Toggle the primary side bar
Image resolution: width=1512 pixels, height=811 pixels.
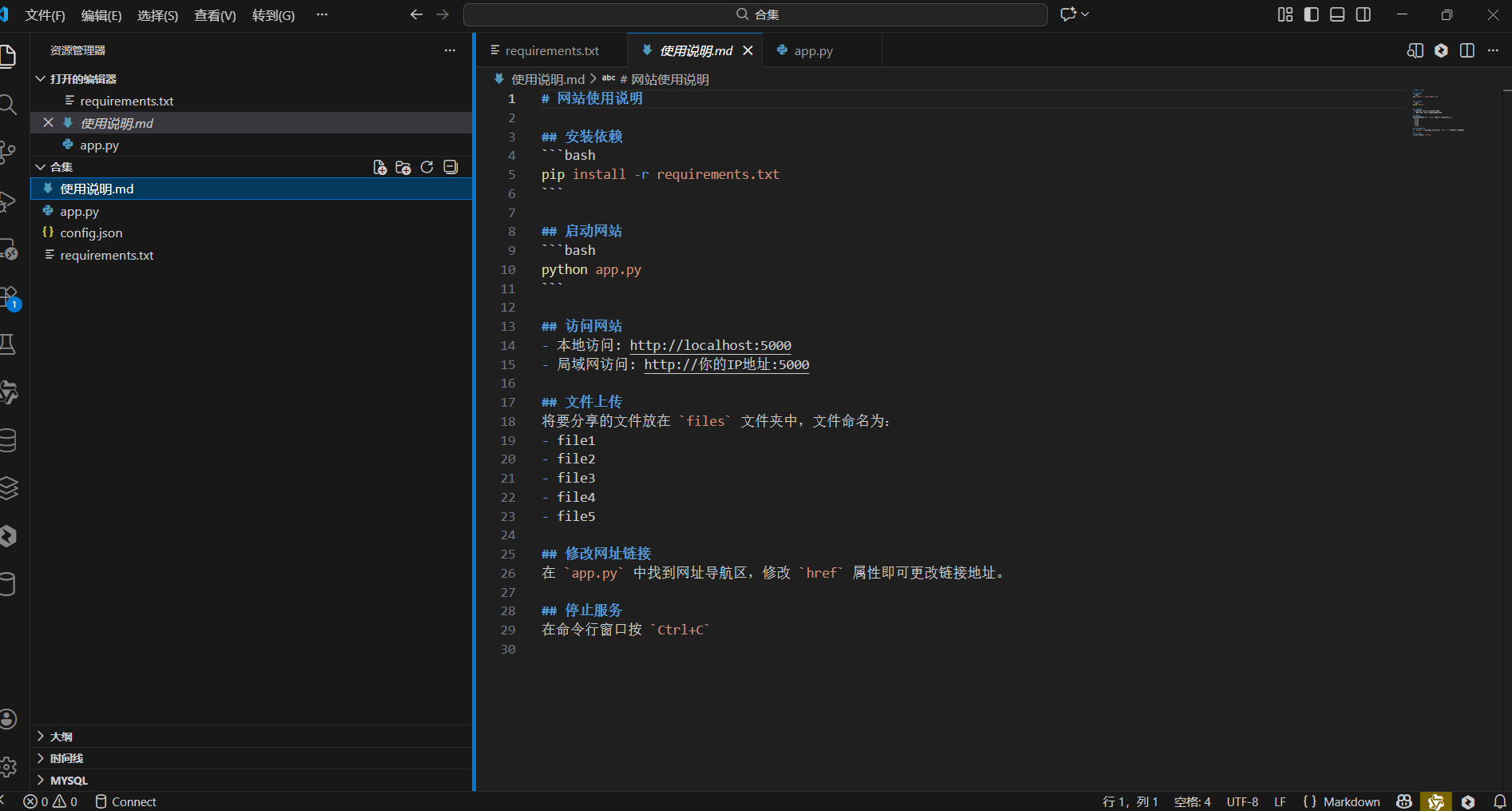click(x=1312, y=14)
